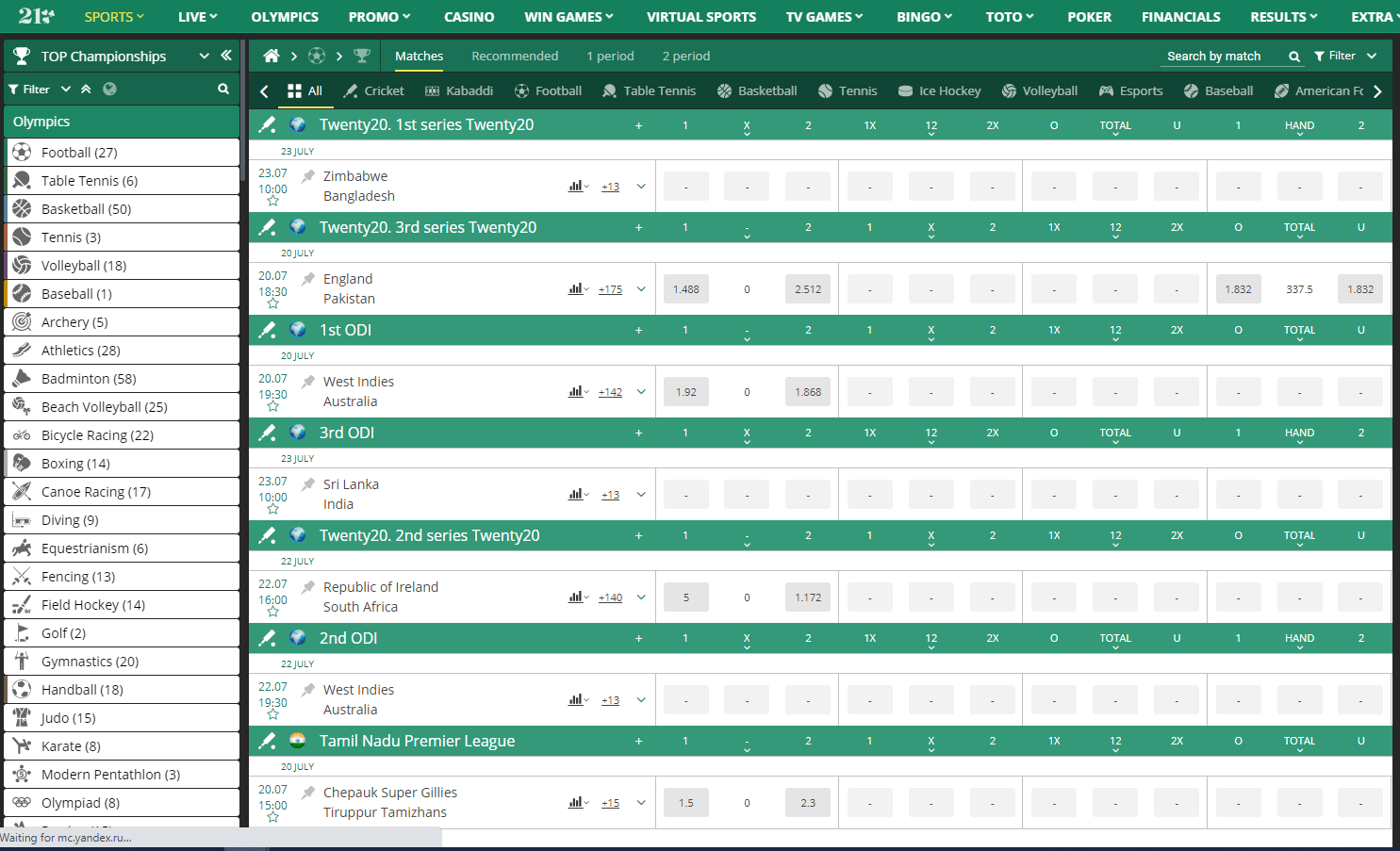Click India flag icon of Tamil Nadu Premier League
Image resolution: width=1400 pixels, height=851 pixels.
click(x=298, y=740)
